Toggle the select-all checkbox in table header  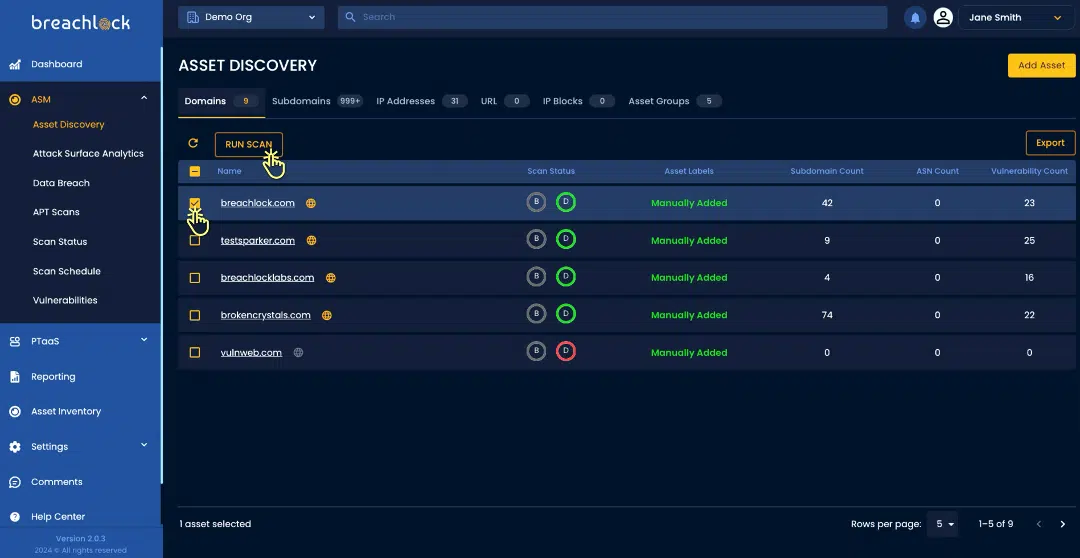coord(195,172)
